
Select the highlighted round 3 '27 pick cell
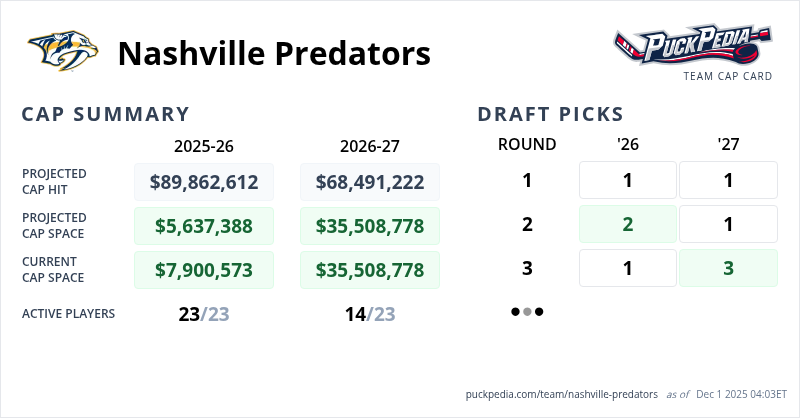[728, 269]
